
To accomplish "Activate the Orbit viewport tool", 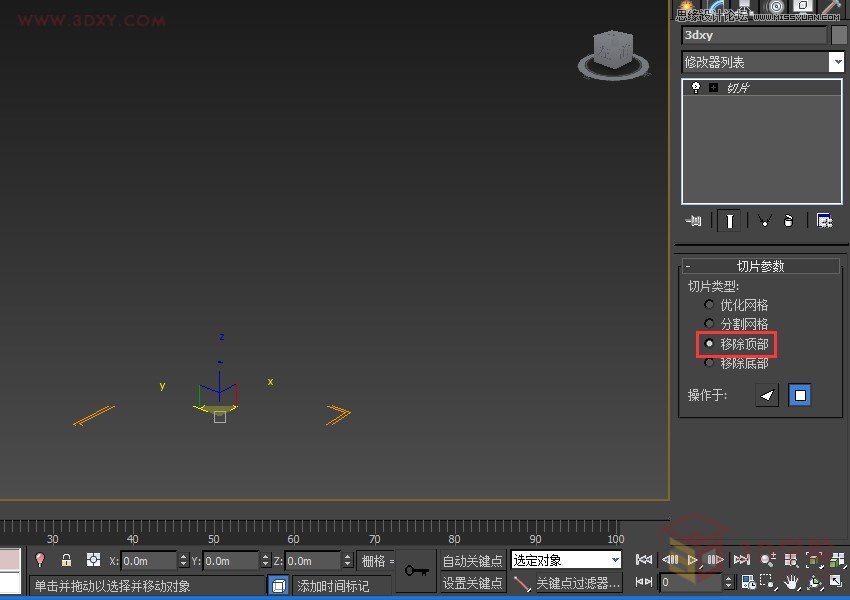I will coord(814,584).
